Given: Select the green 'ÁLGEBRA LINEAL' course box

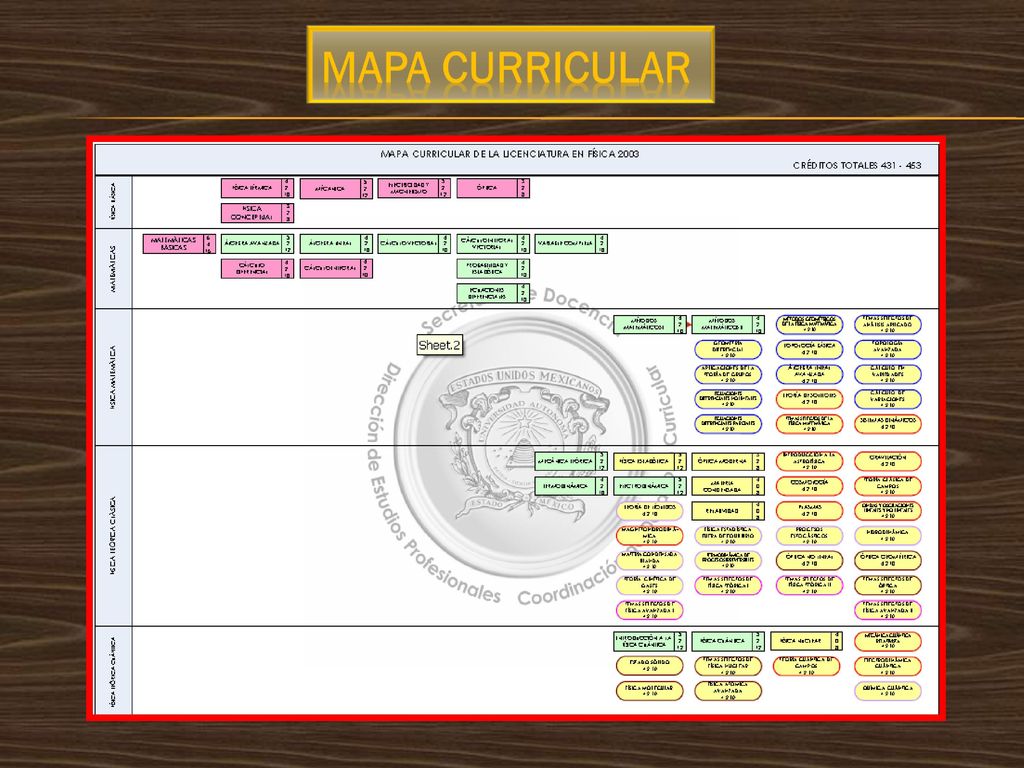Looking at the screenshot, I should point(336,244).
